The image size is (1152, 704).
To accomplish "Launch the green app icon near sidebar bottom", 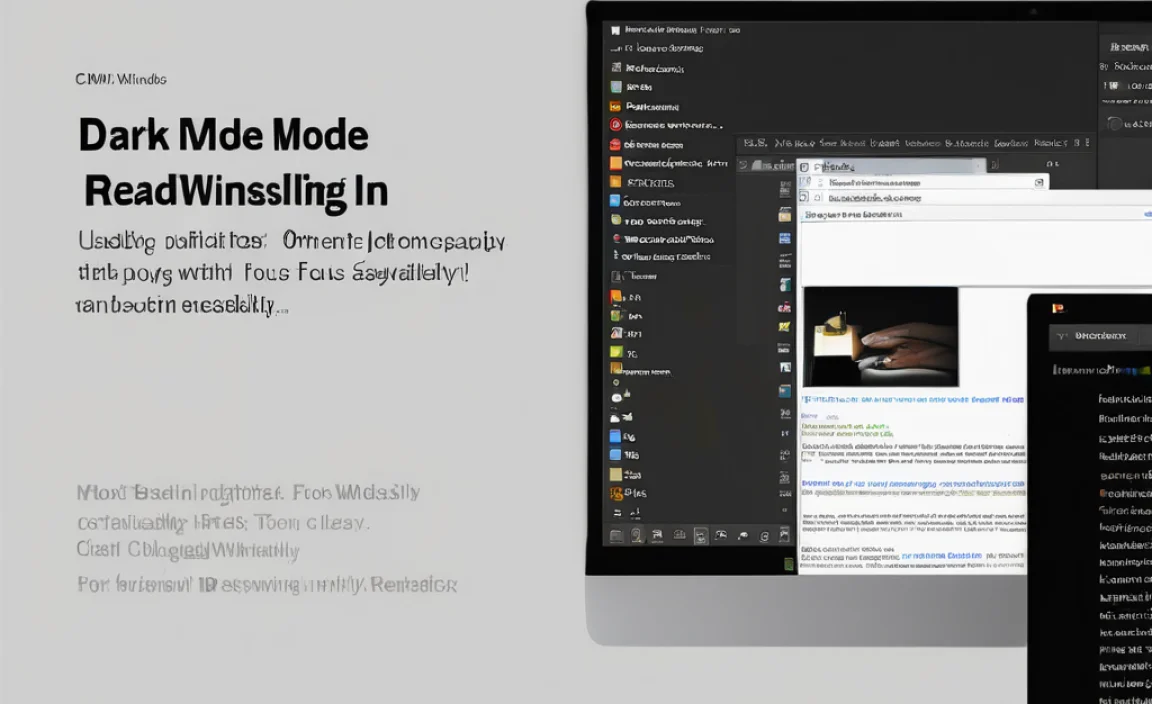I will pyautogui.click(x=615, y=350).
